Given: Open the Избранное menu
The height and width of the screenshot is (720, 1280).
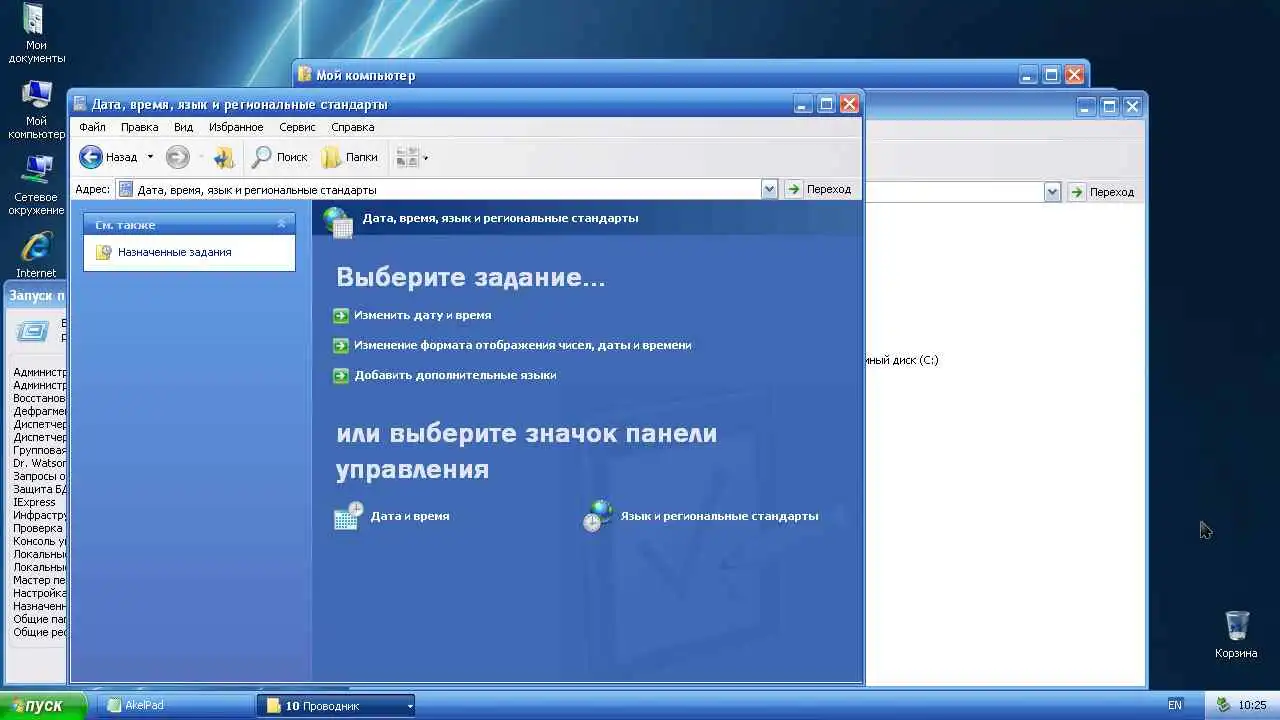Looking at the screenshot, I should click(x=236, y=127).
